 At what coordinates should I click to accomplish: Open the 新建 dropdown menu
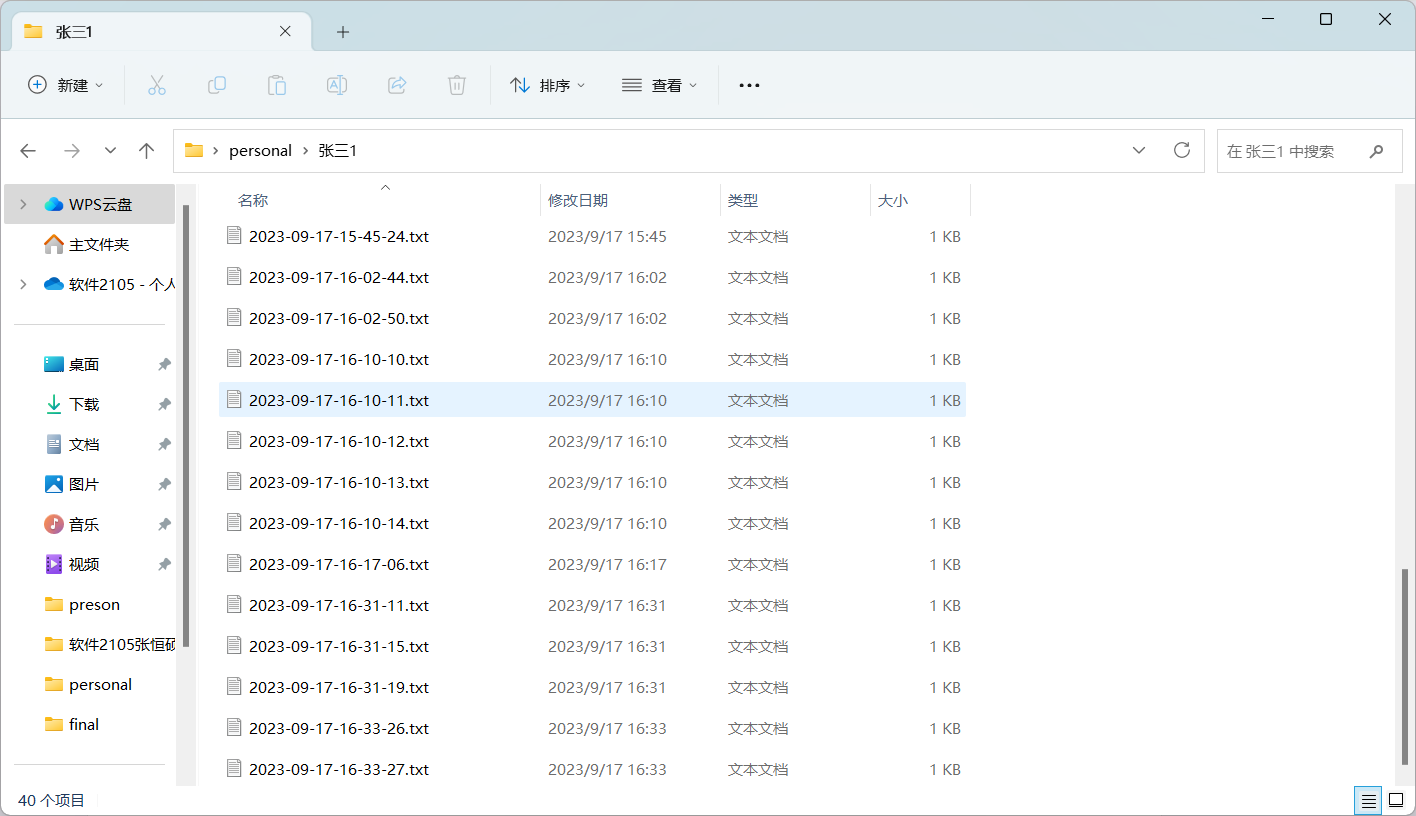pyautogui.click(x=65, y=86)
